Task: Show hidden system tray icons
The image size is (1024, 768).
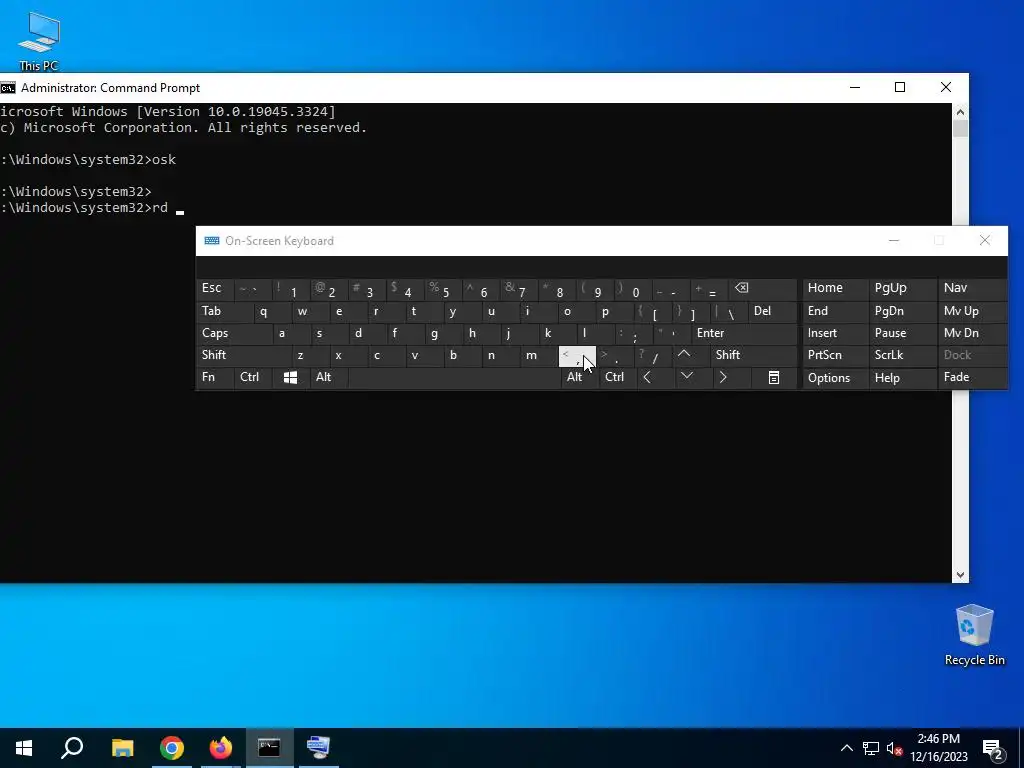Action: [x=846, y=748]
